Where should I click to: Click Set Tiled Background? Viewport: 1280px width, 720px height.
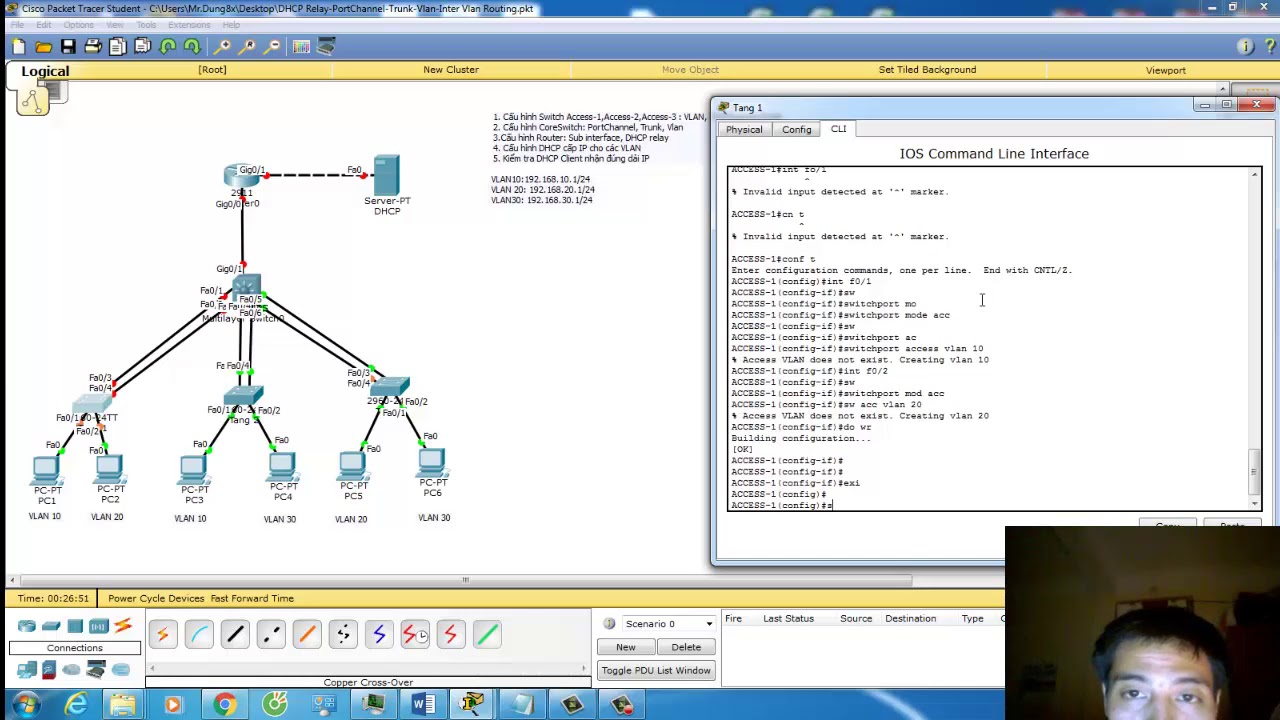pyautogui.click(x=927, y=70)
